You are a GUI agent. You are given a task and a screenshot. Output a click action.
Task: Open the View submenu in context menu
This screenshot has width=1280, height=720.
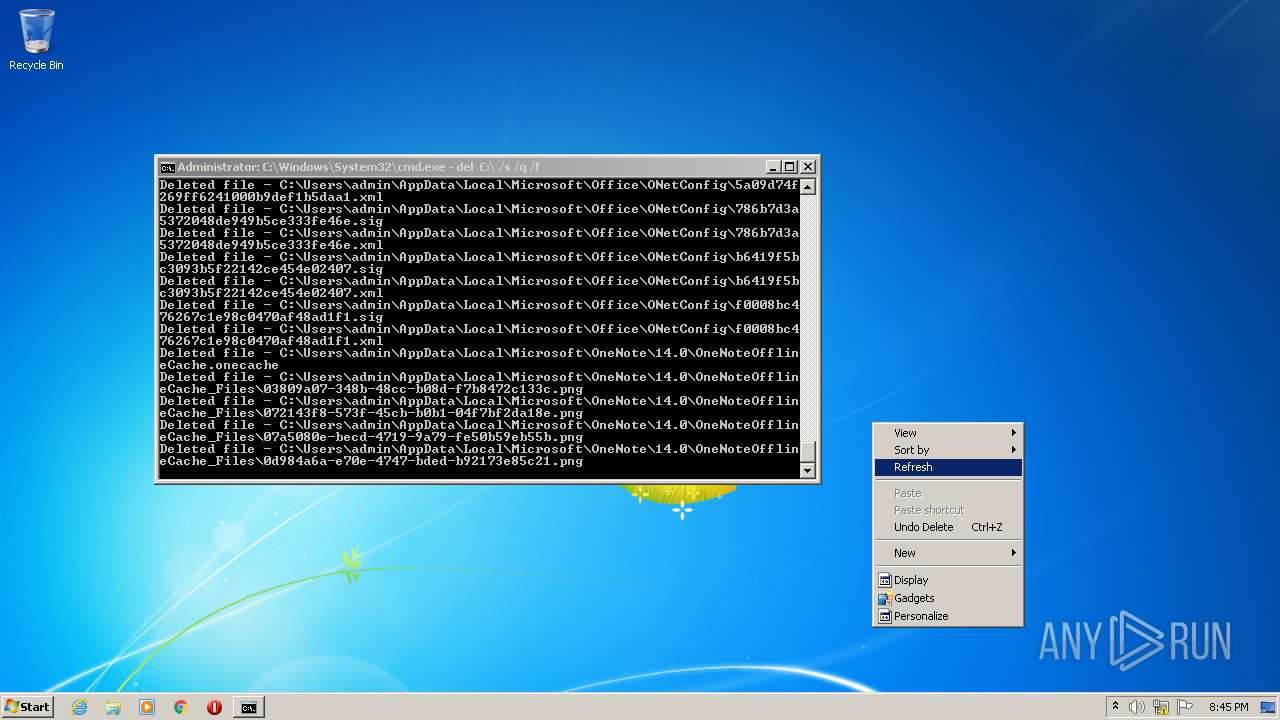point(948,433)
